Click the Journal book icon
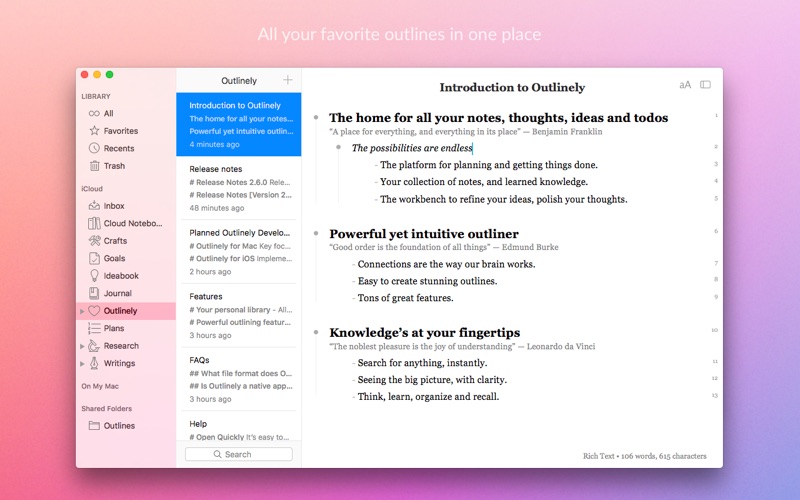This screenshot has height=500, width=800. (x=94, y=293)
